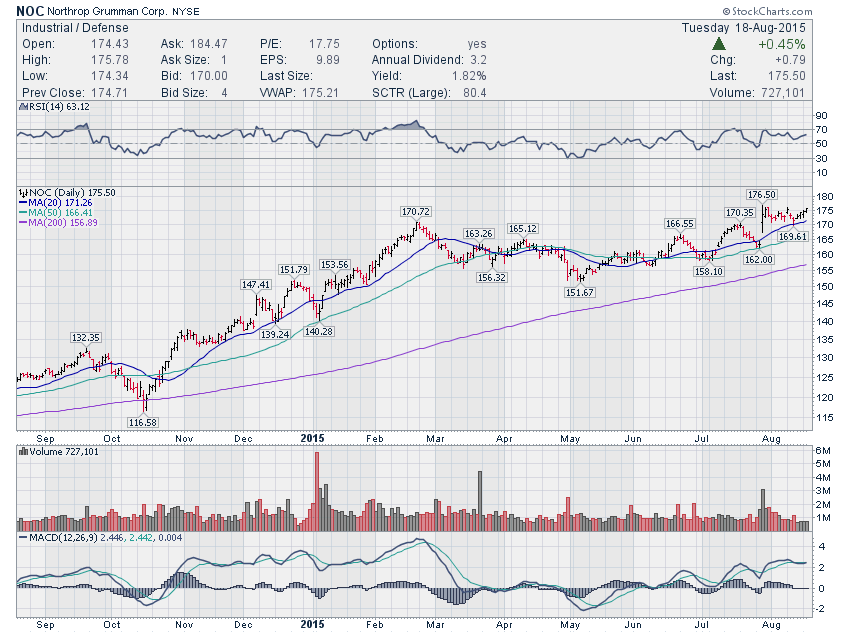Screen dimensions: 850x633
Task: Click the small icon beside RSI(14) label
Action: click(x=23, y=107)
